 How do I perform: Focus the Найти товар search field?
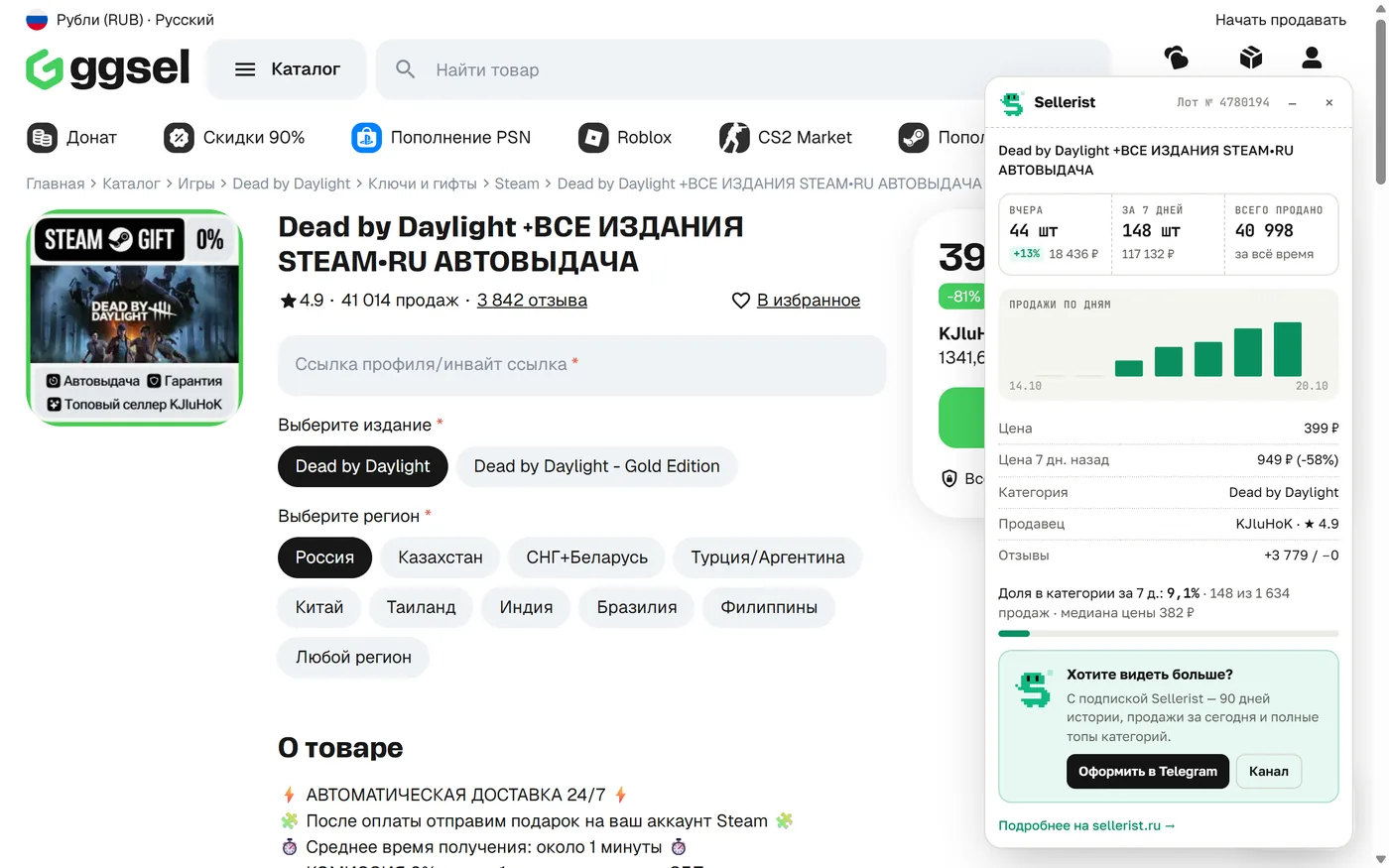tap(744, 69)
